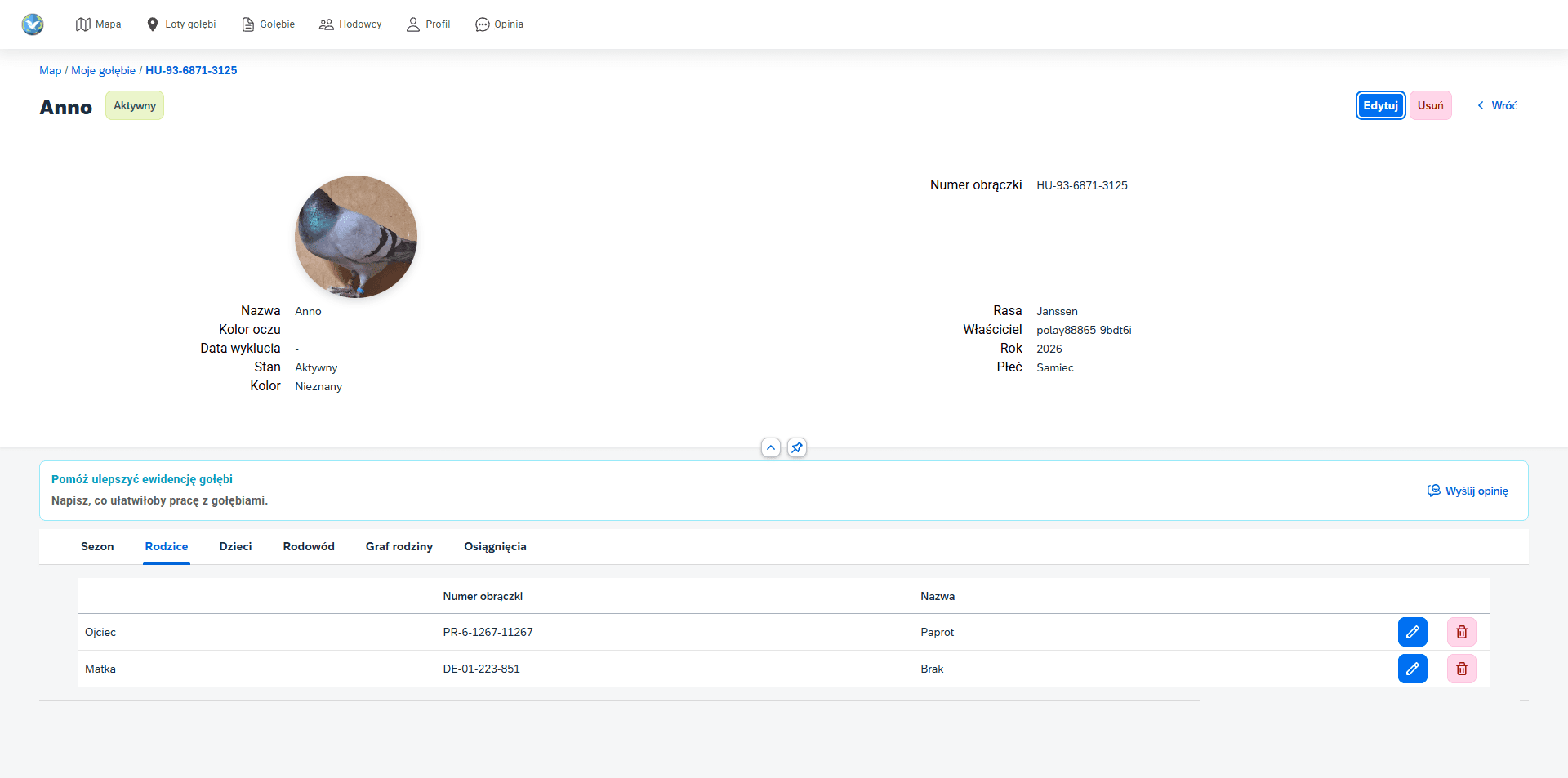The height and width of the screenshot is (778, 1568).
Task: Go to the Gołębie section
Action: (278, 24)
